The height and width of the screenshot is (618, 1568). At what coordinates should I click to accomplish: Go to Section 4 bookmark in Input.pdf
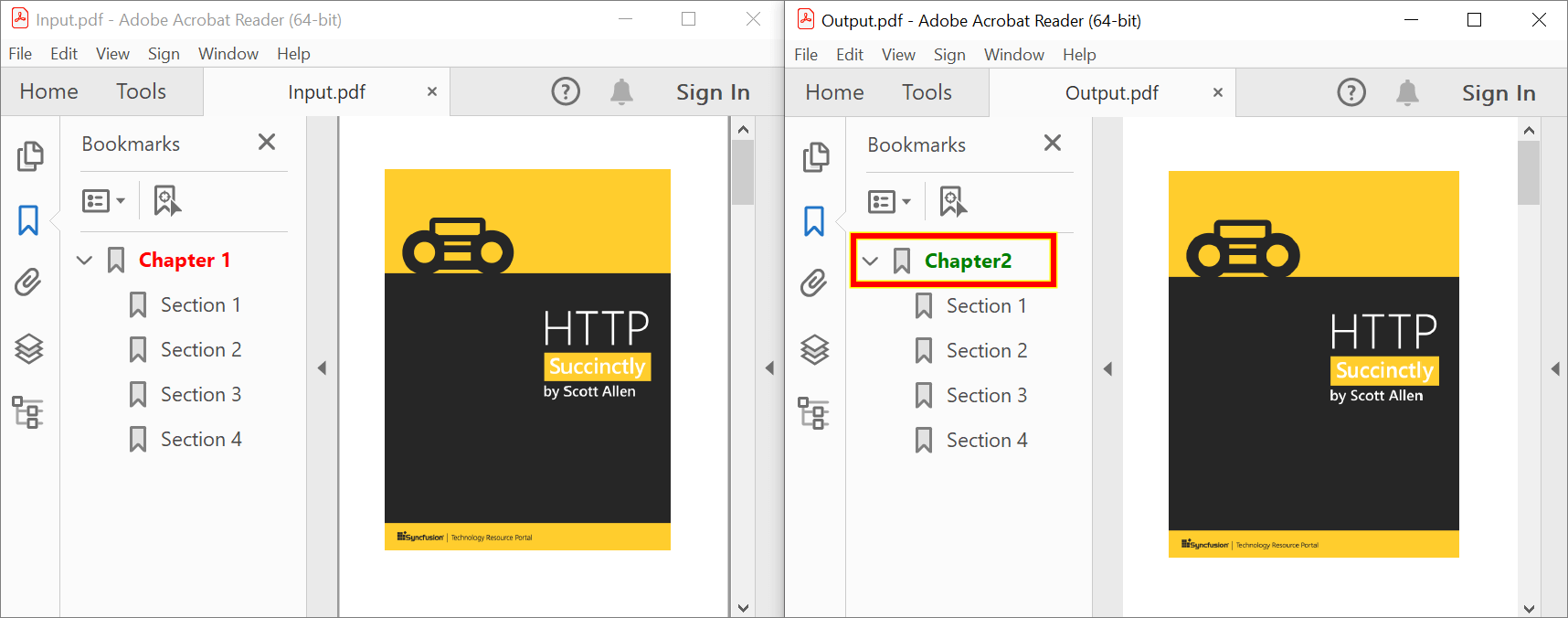[201, 439]
